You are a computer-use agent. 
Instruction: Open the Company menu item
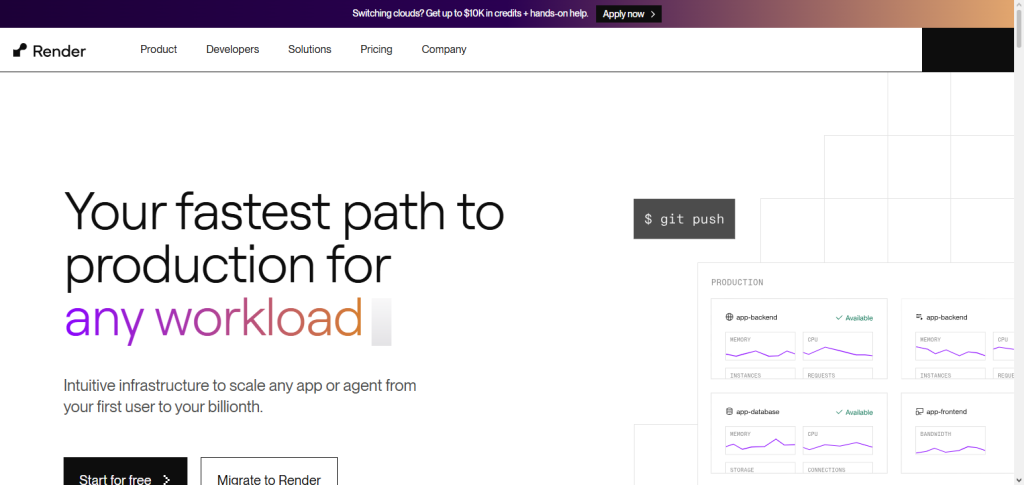pos(444,50)
